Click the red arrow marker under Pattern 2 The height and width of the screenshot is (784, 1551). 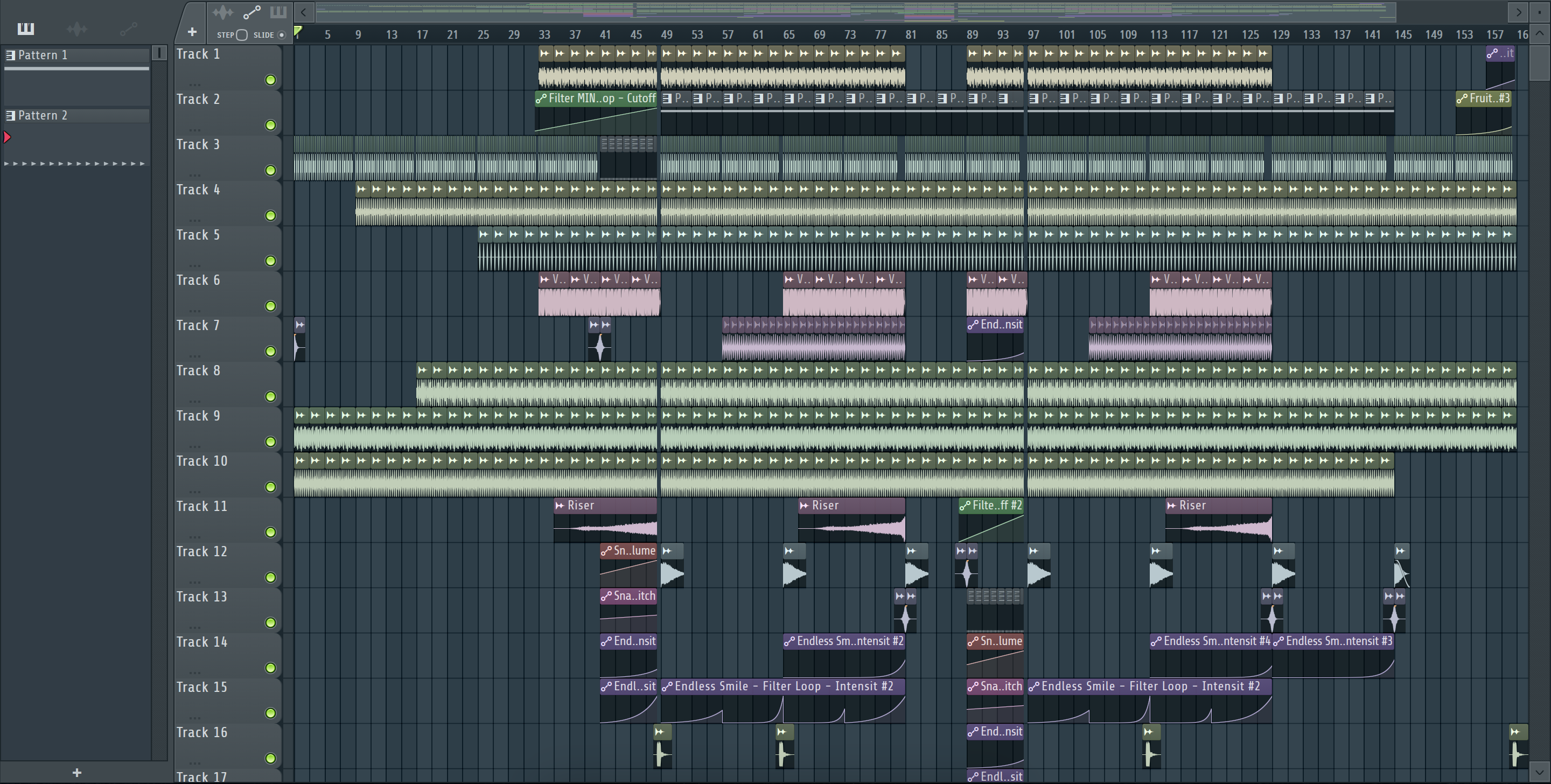tap(7, 137)
